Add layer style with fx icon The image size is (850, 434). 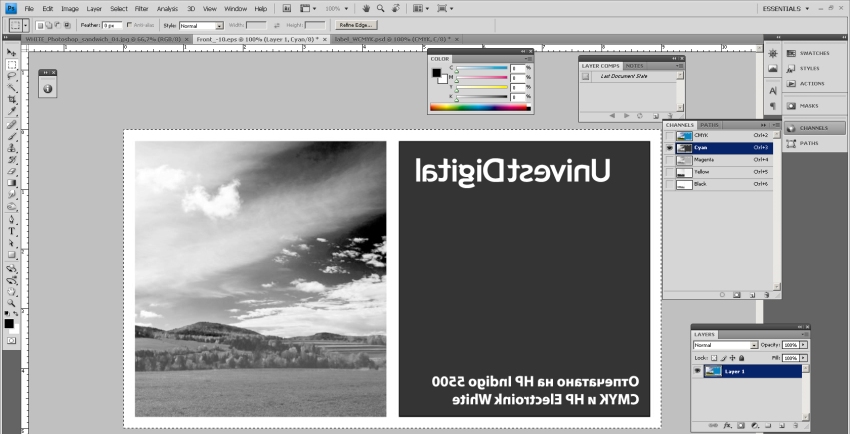coord(727,426)
